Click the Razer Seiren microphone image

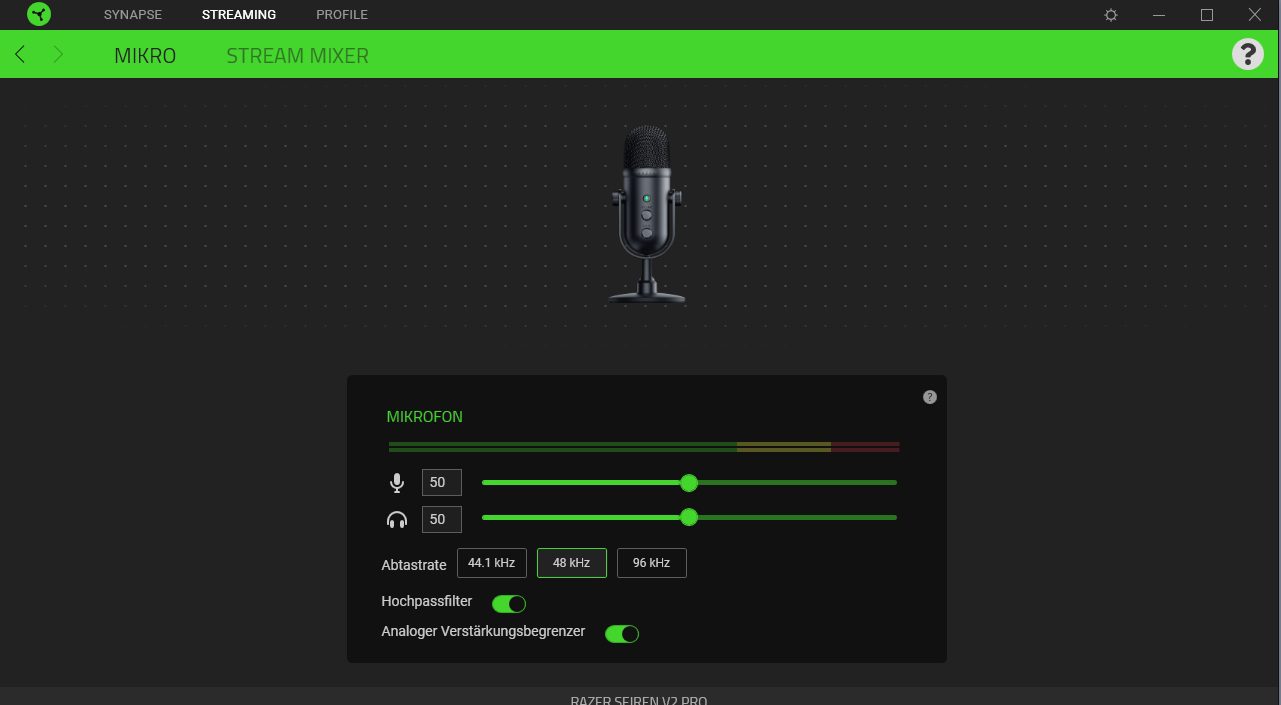coord(646,214)
